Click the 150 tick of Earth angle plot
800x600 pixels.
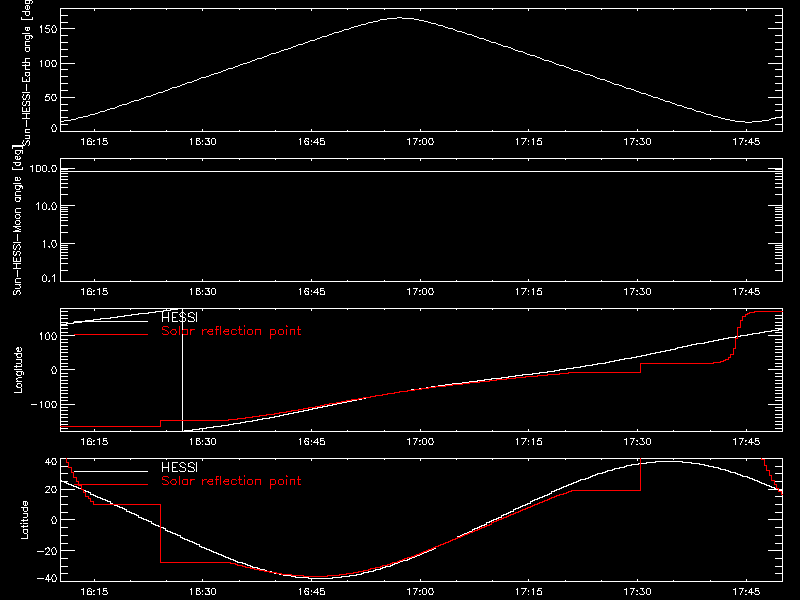click(47, 29)
